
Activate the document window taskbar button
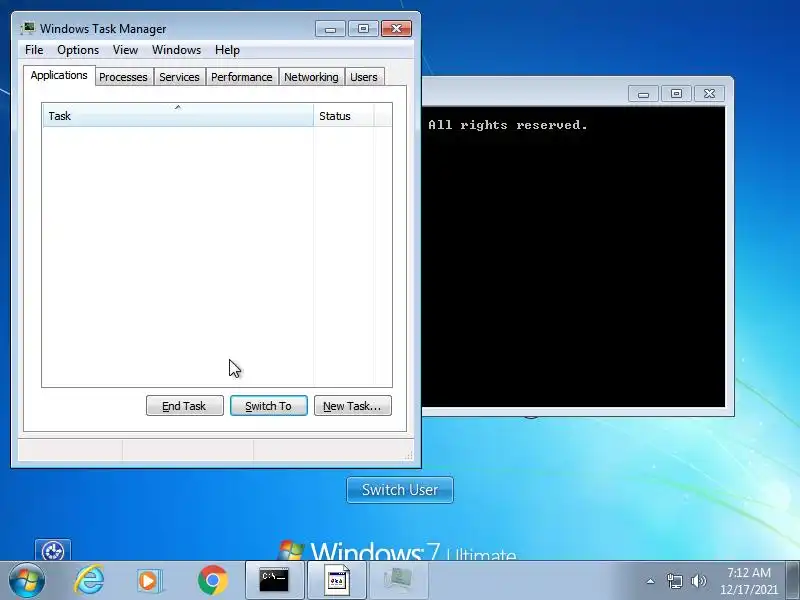(337, 580)
